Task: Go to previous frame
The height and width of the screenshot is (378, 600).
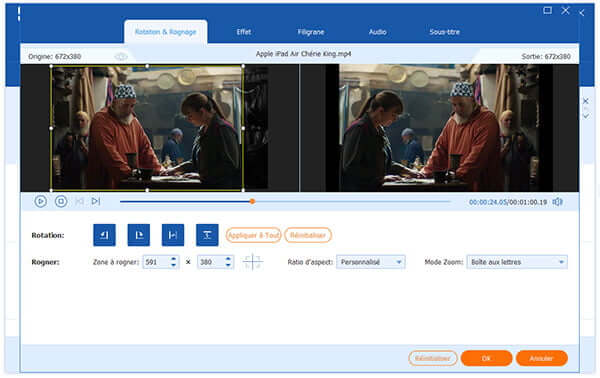Action: (x=80, y=201)
